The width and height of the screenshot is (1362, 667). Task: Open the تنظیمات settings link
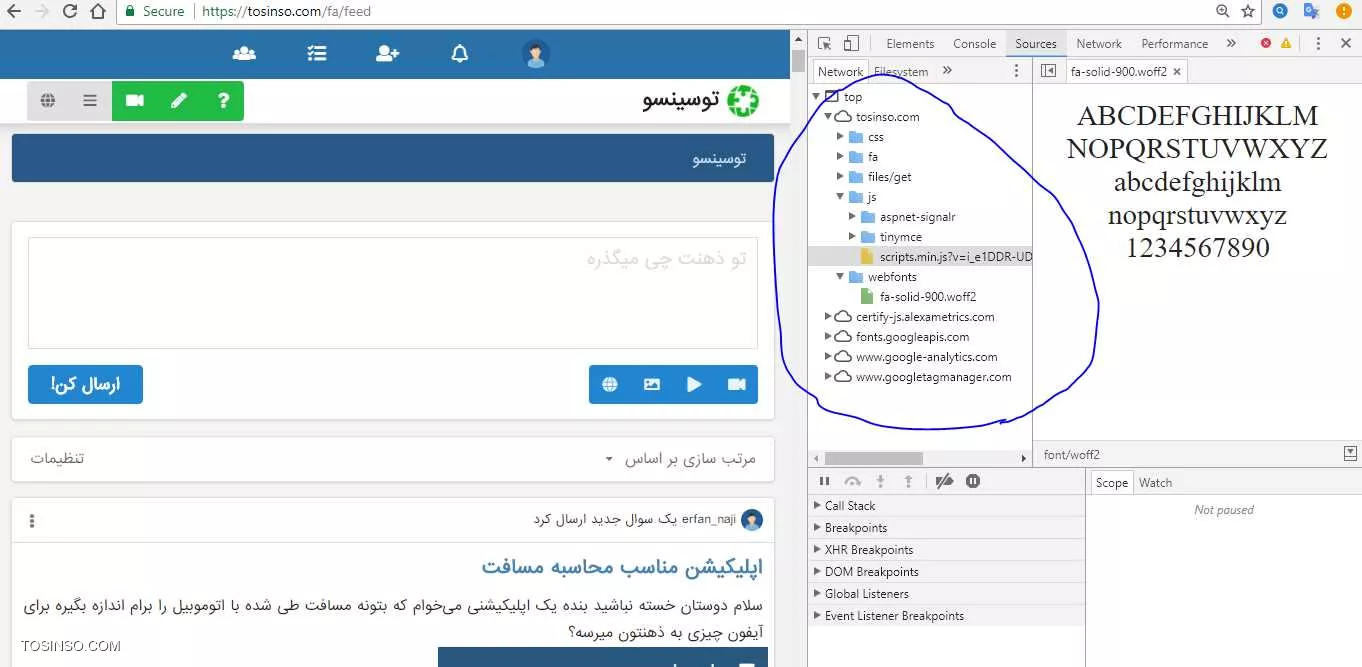coord(57,459)
